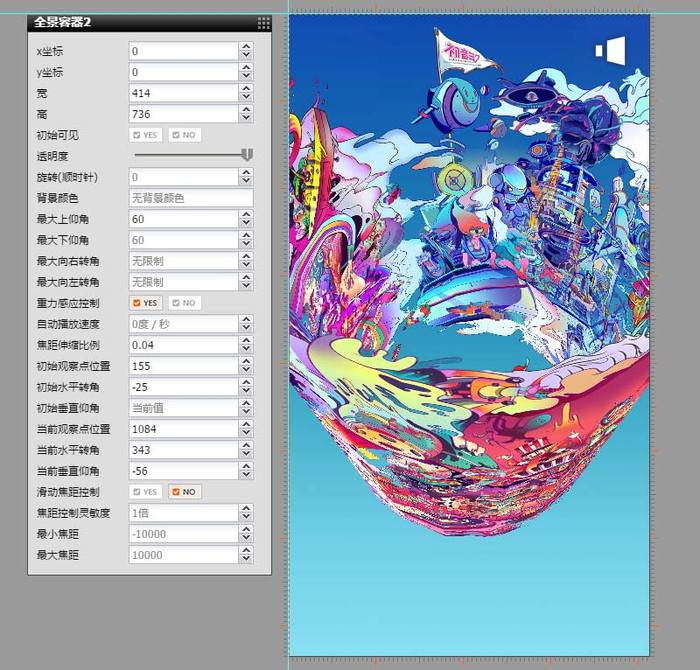Disable 重力感应控制 by choosing NO

tap(184, 303)
